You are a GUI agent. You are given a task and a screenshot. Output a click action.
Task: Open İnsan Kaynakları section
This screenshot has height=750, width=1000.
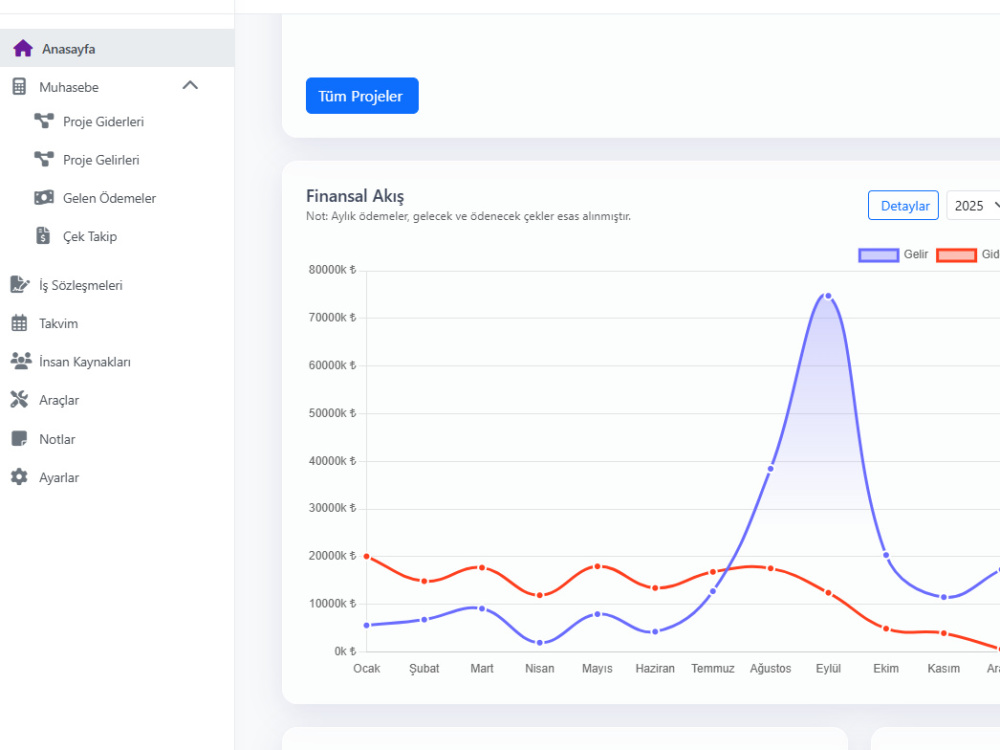85,362
